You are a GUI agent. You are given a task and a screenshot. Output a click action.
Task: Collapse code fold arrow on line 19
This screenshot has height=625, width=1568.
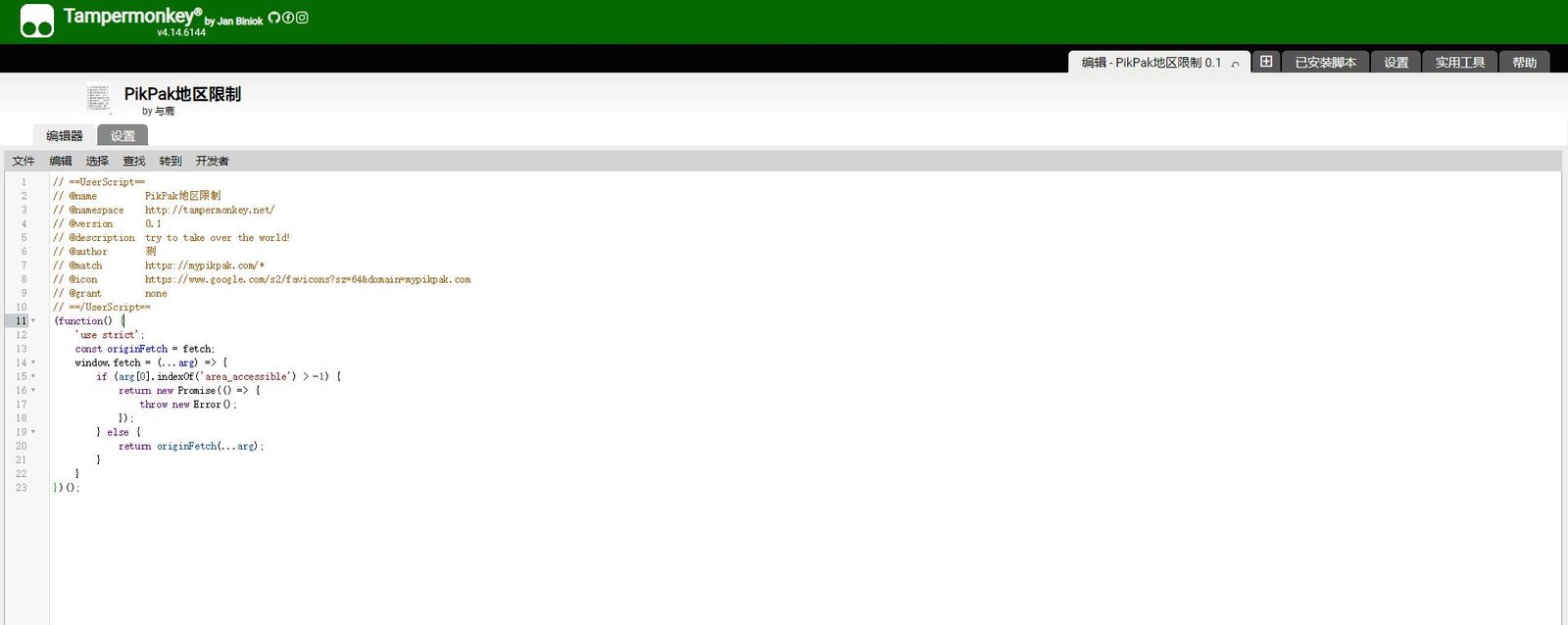[33, 432]
